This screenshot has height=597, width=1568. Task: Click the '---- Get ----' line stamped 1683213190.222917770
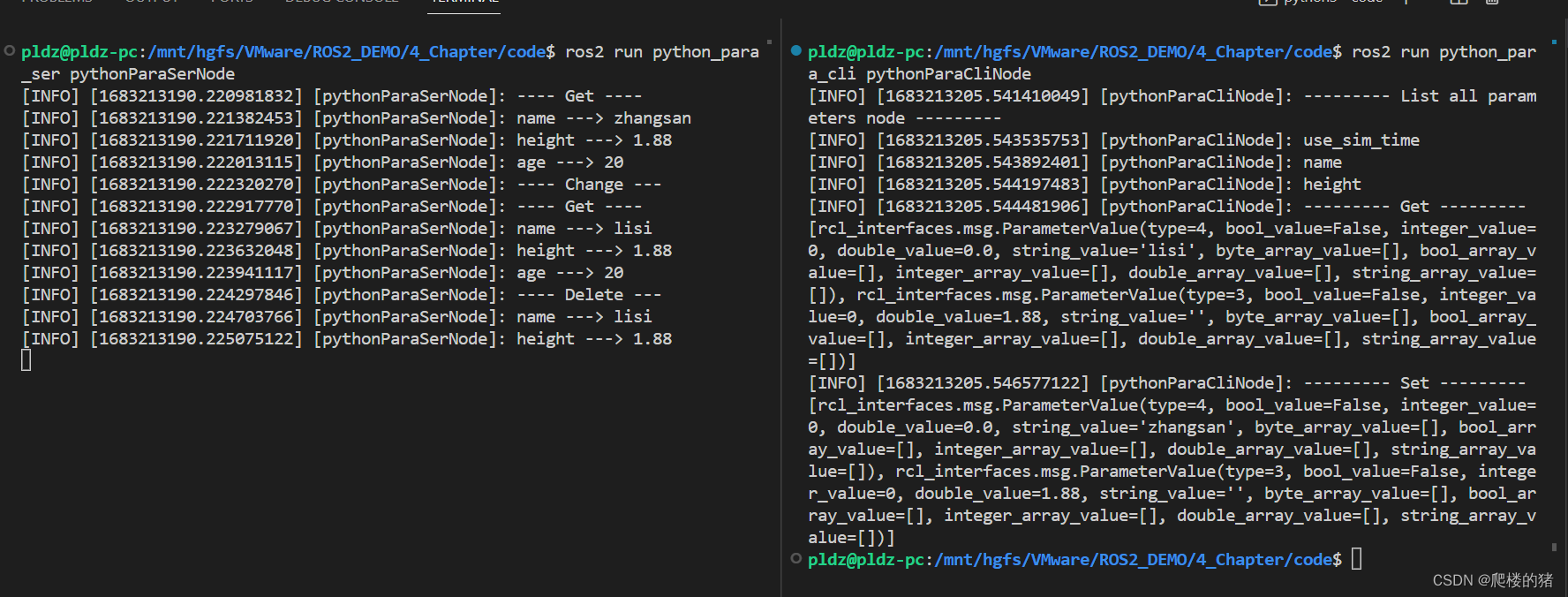[x=332, y=207]
